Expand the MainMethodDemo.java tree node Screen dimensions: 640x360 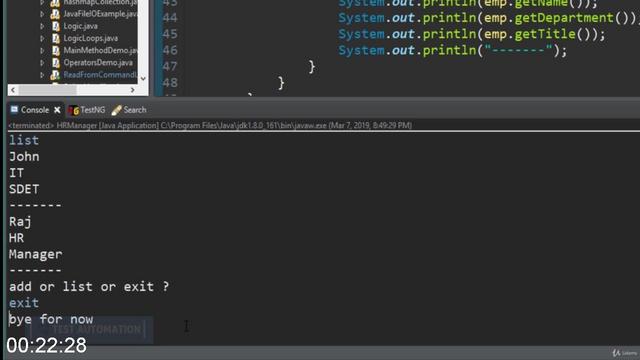(x=42, y=51)
